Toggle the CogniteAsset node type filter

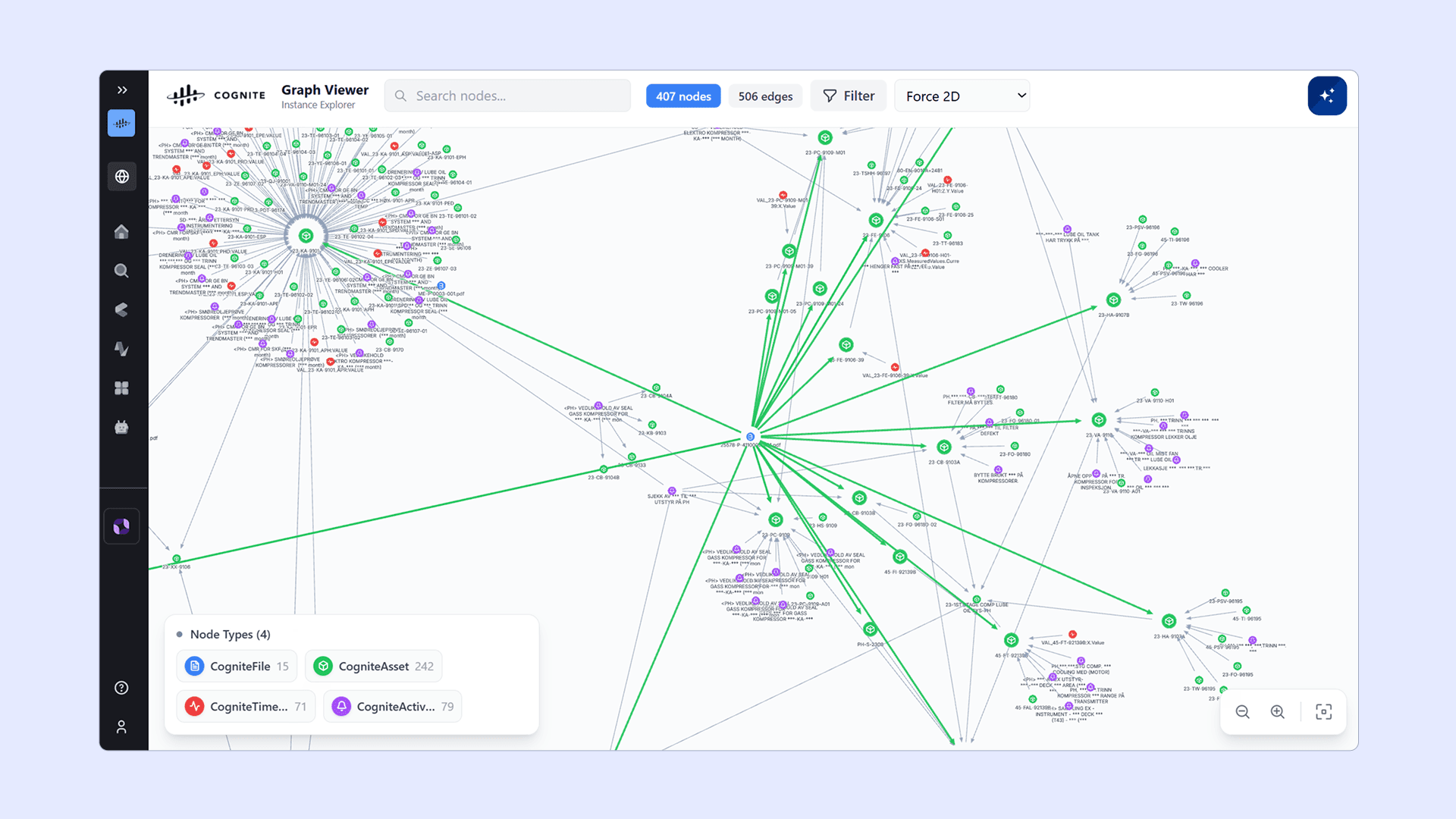tap(374, 667)
